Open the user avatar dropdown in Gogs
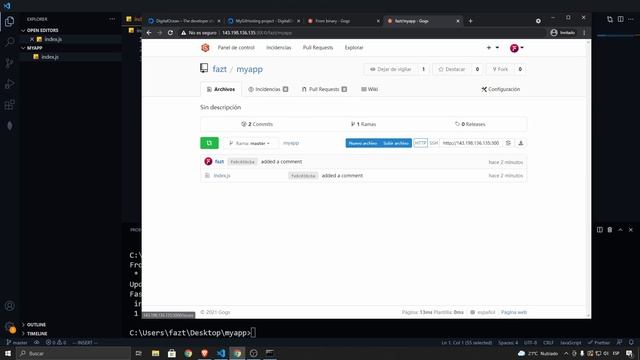This screenshot has width=640, height=360. point(516,48)
